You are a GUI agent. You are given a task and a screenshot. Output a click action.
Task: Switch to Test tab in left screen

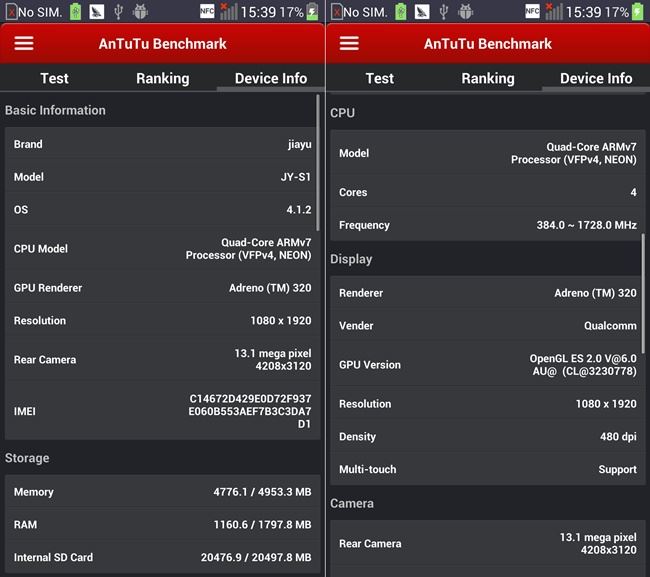[x=54, y=78]
